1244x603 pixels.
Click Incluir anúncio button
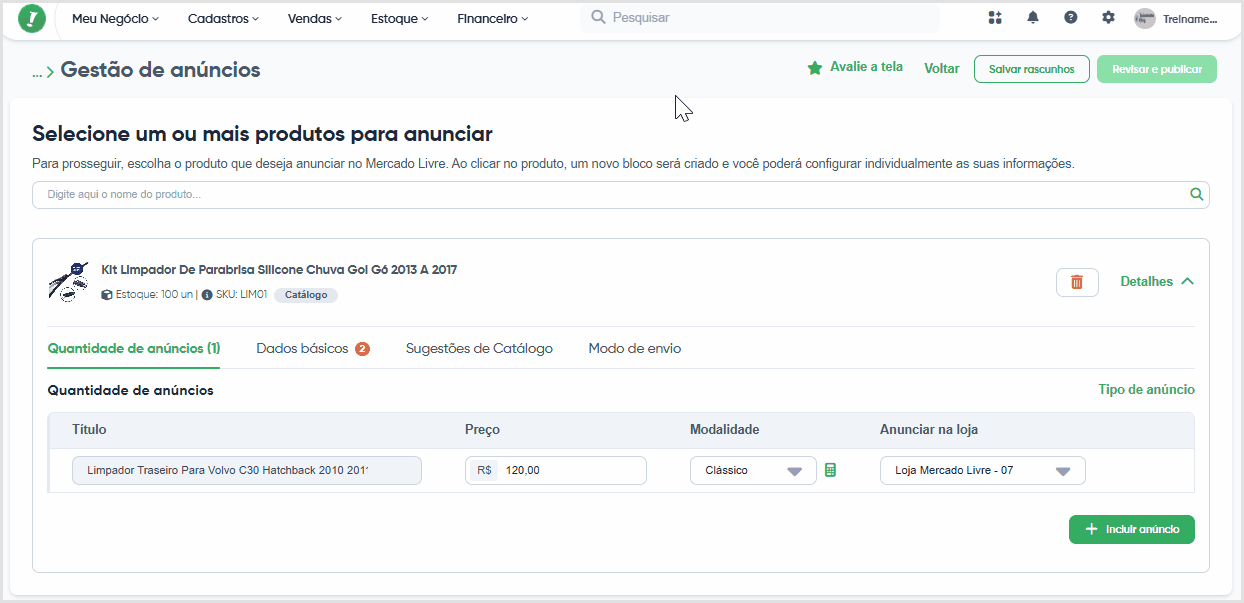pos(1132,529)
